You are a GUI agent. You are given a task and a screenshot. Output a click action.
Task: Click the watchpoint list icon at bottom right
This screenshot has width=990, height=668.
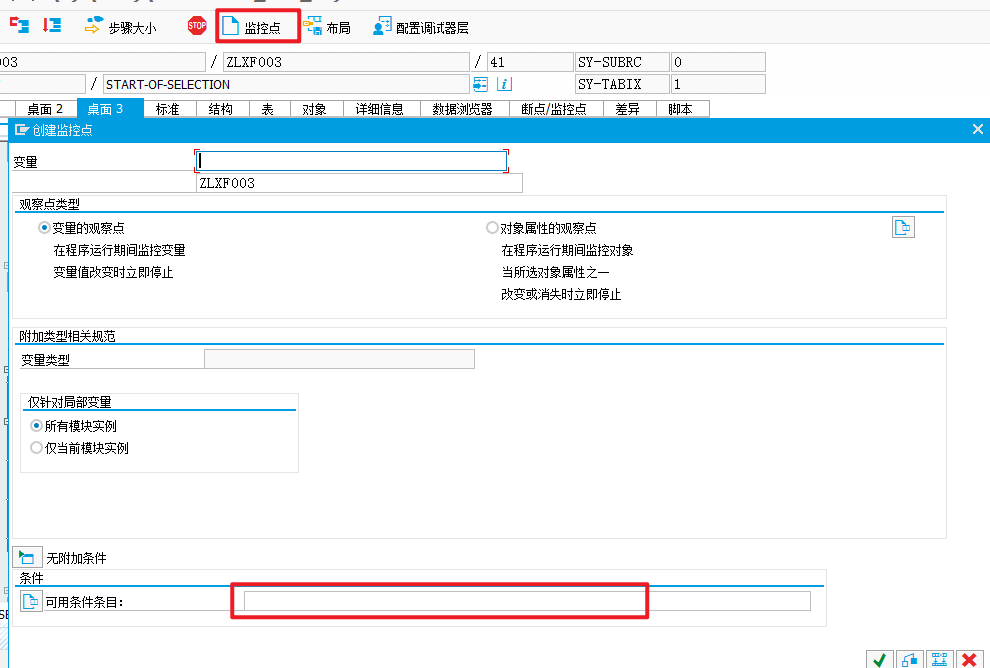(939, 660)
